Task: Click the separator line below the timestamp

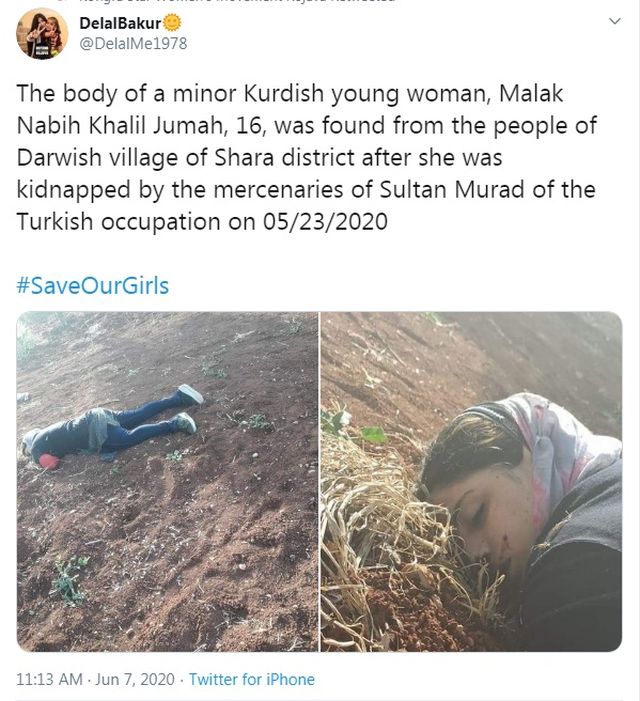Action: point(320,700)
